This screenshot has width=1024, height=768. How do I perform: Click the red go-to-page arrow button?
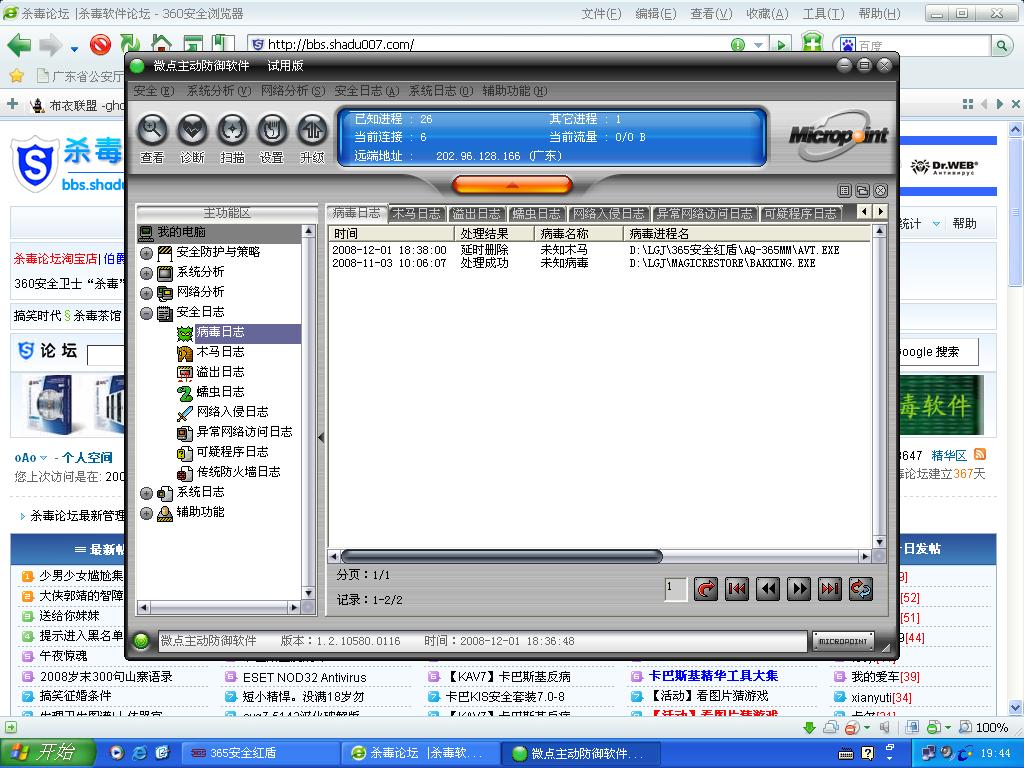[705, 589]
